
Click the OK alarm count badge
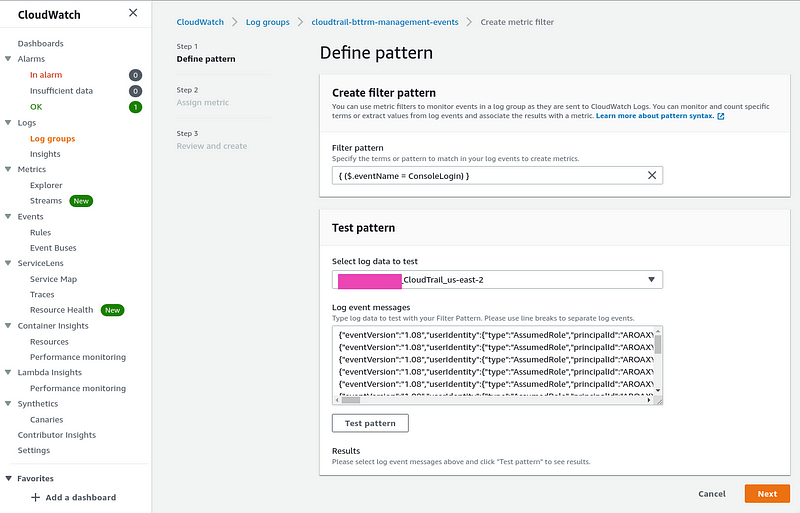point(135,107)
